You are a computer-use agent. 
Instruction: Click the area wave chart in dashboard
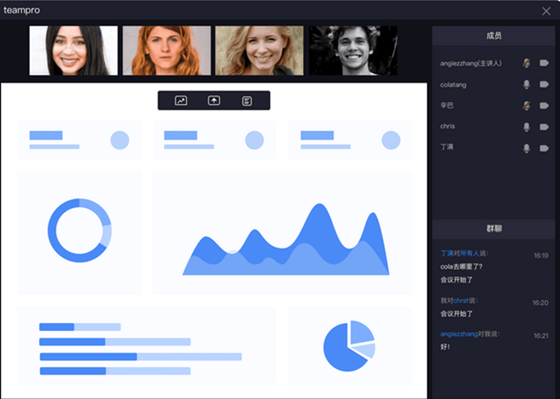click(286, 239)
